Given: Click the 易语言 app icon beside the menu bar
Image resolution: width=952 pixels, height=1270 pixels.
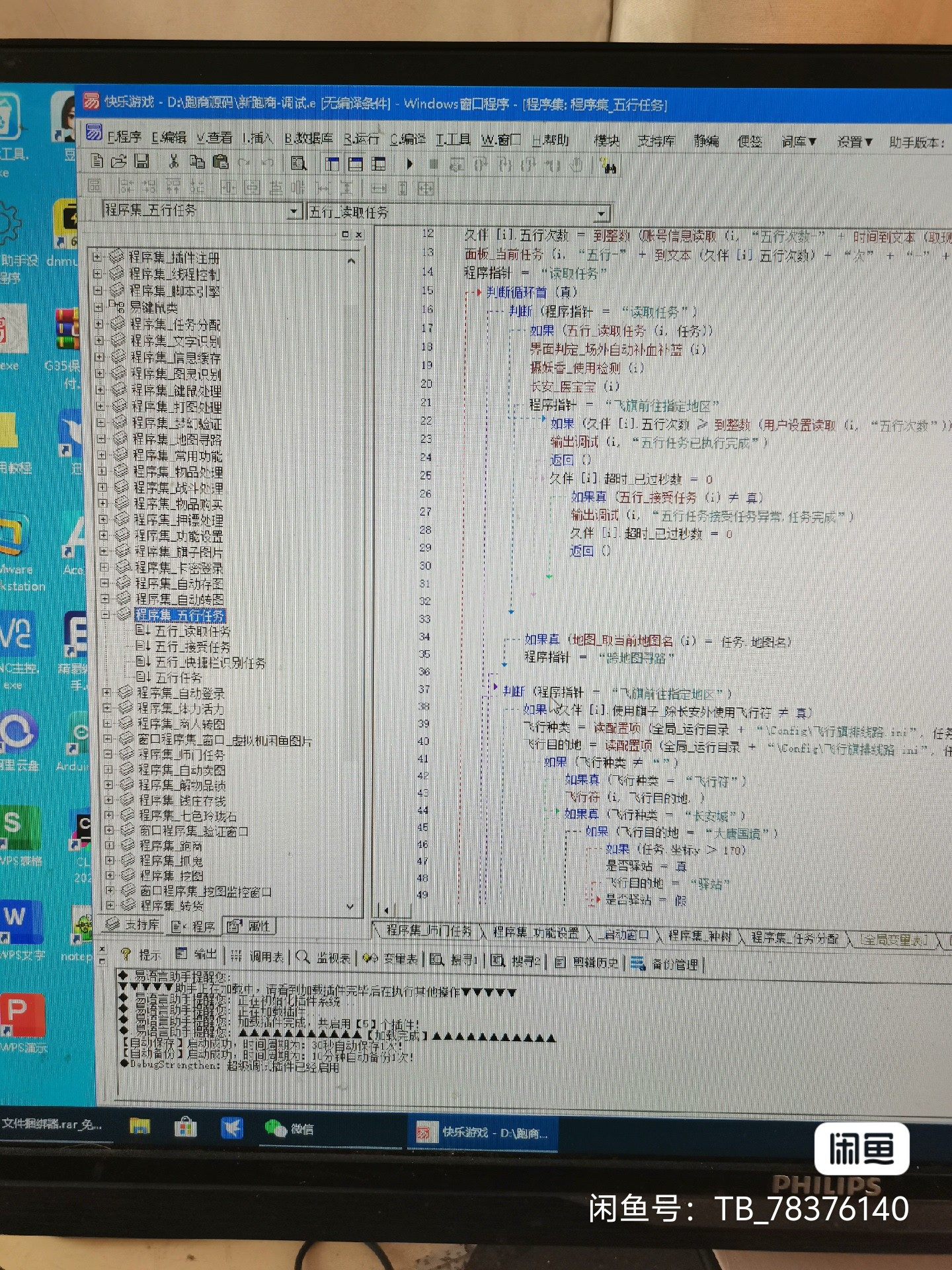Looking at the screenshot, I should point(94,132).
